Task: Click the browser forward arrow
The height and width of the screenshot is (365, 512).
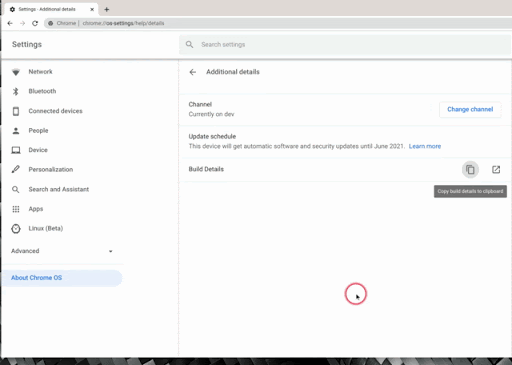Action: [22, 23]
